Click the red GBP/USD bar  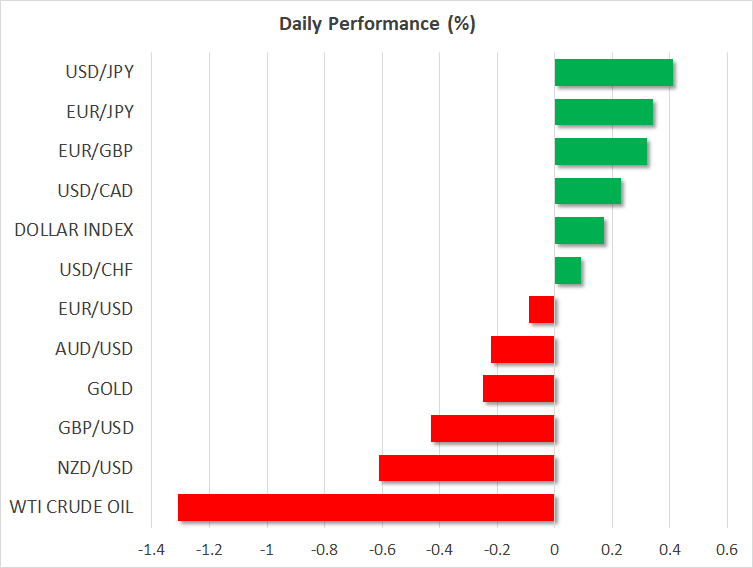492,428
